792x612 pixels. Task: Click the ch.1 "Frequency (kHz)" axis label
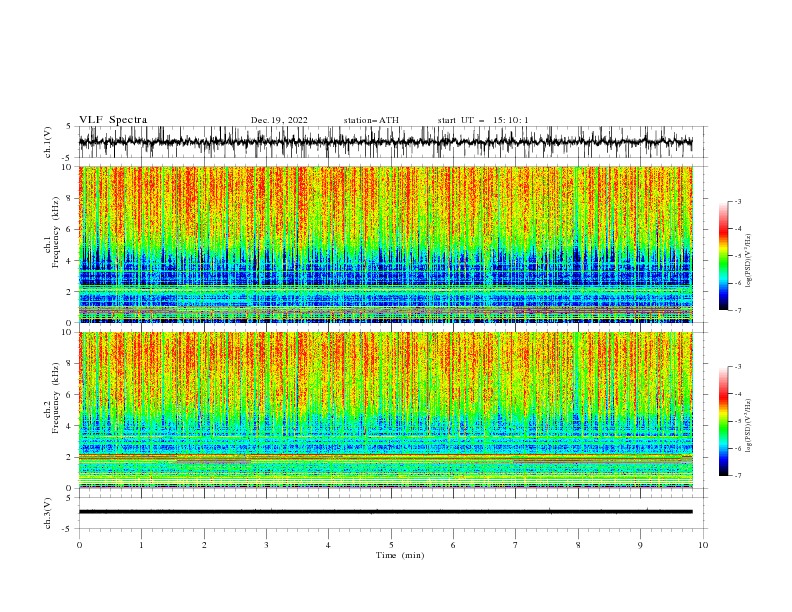tap(55, 233)
